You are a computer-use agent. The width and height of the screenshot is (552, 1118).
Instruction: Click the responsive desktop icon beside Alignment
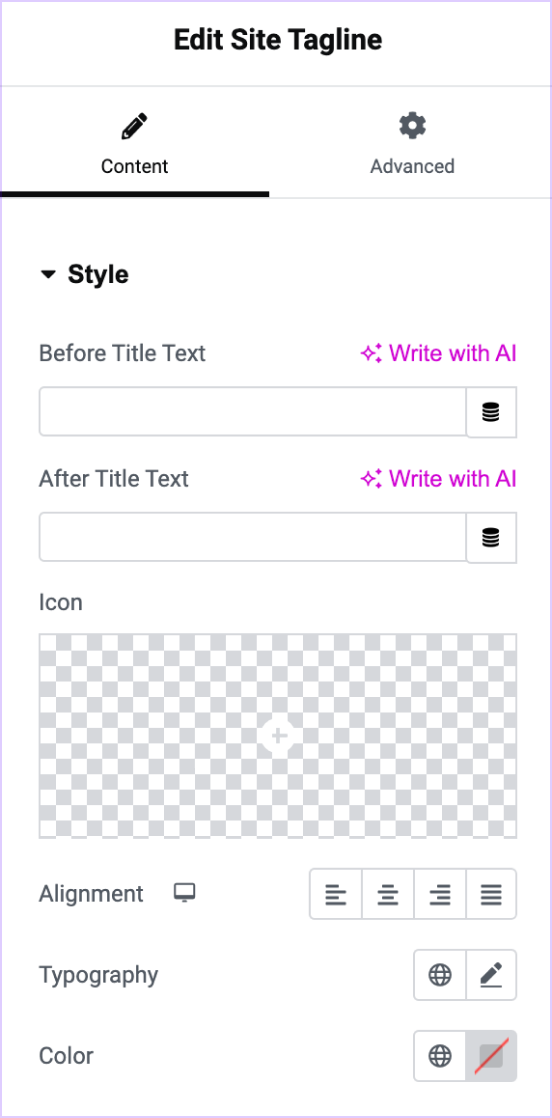[185, 893]
